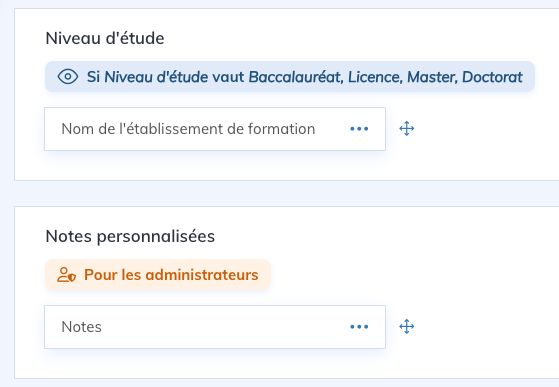The width and height of the screenshot is (559, 387).
Task: Click the word administrateurs in the orange badge
Action: coord(202,275)
